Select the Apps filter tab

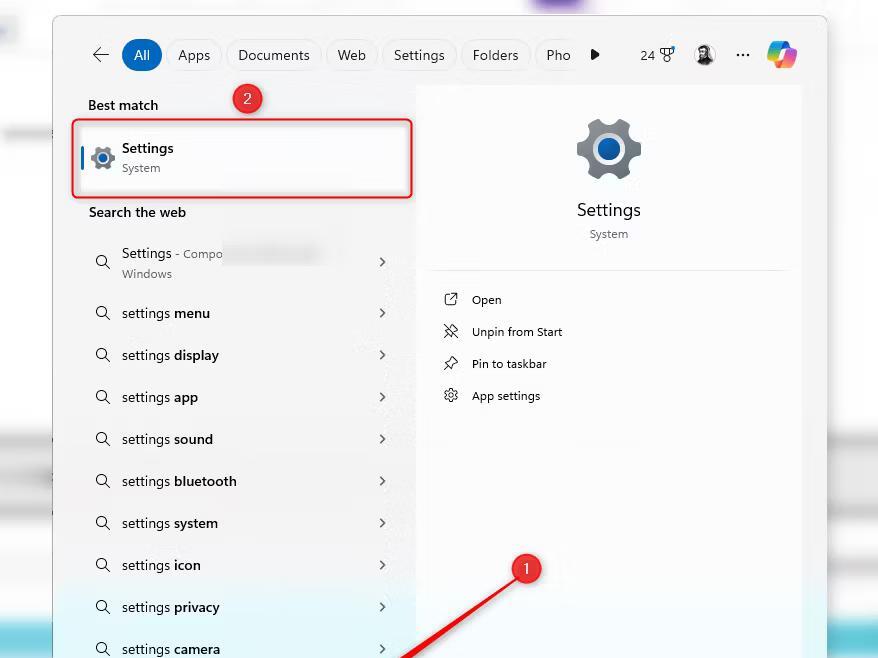pyautogui.click(x=193, y=55)
